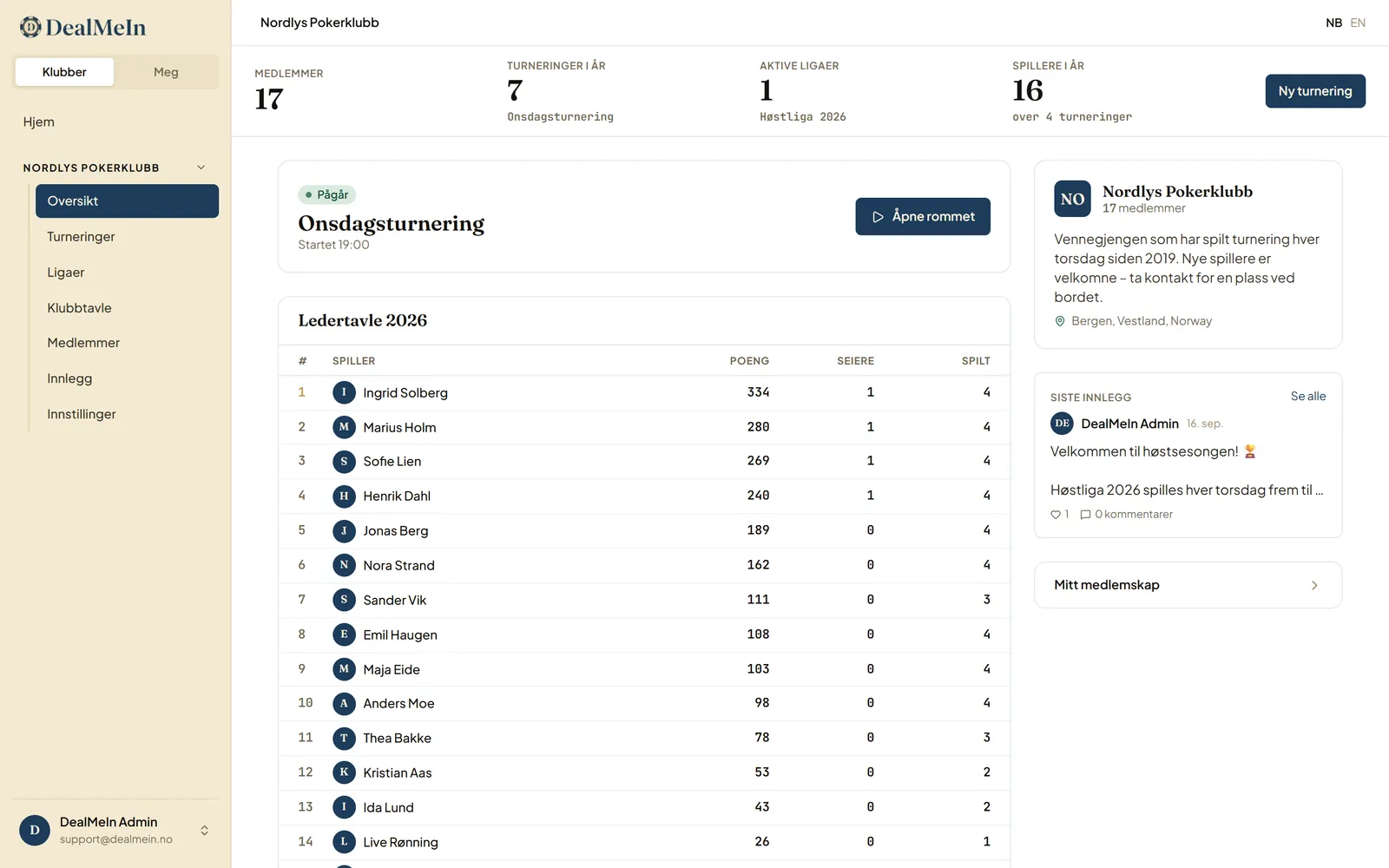Click the Se alle link
This screenshot has height=868, width=1389.
point(1308,396)
